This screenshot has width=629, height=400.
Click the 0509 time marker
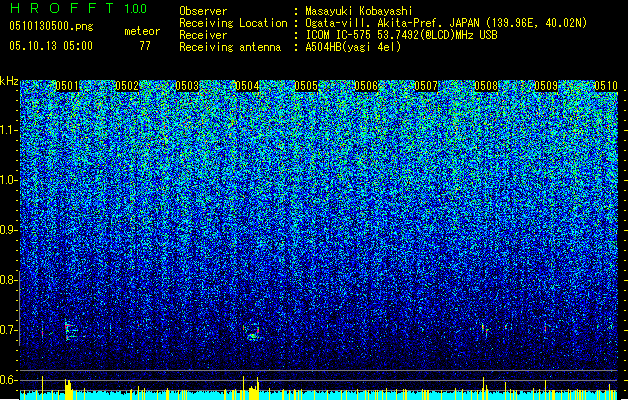pyautogui.click(x=546, y=86)
